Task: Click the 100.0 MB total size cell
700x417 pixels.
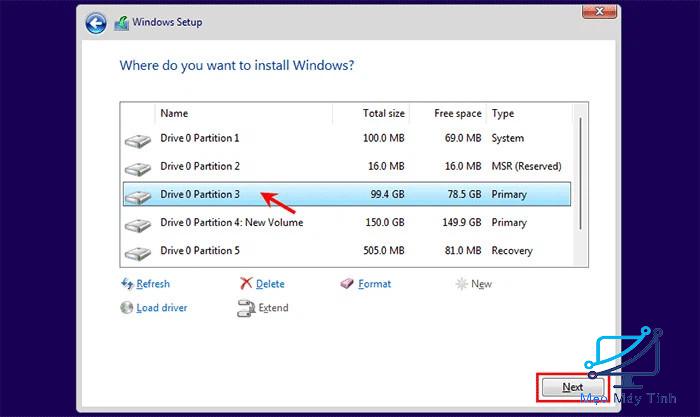Action: (383, 138)
